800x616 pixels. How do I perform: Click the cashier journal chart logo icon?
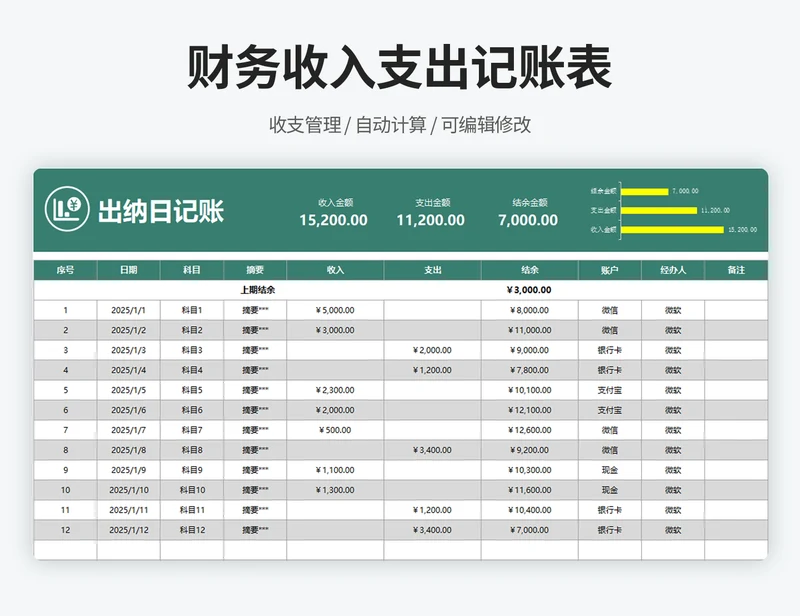tap(67, 209)
